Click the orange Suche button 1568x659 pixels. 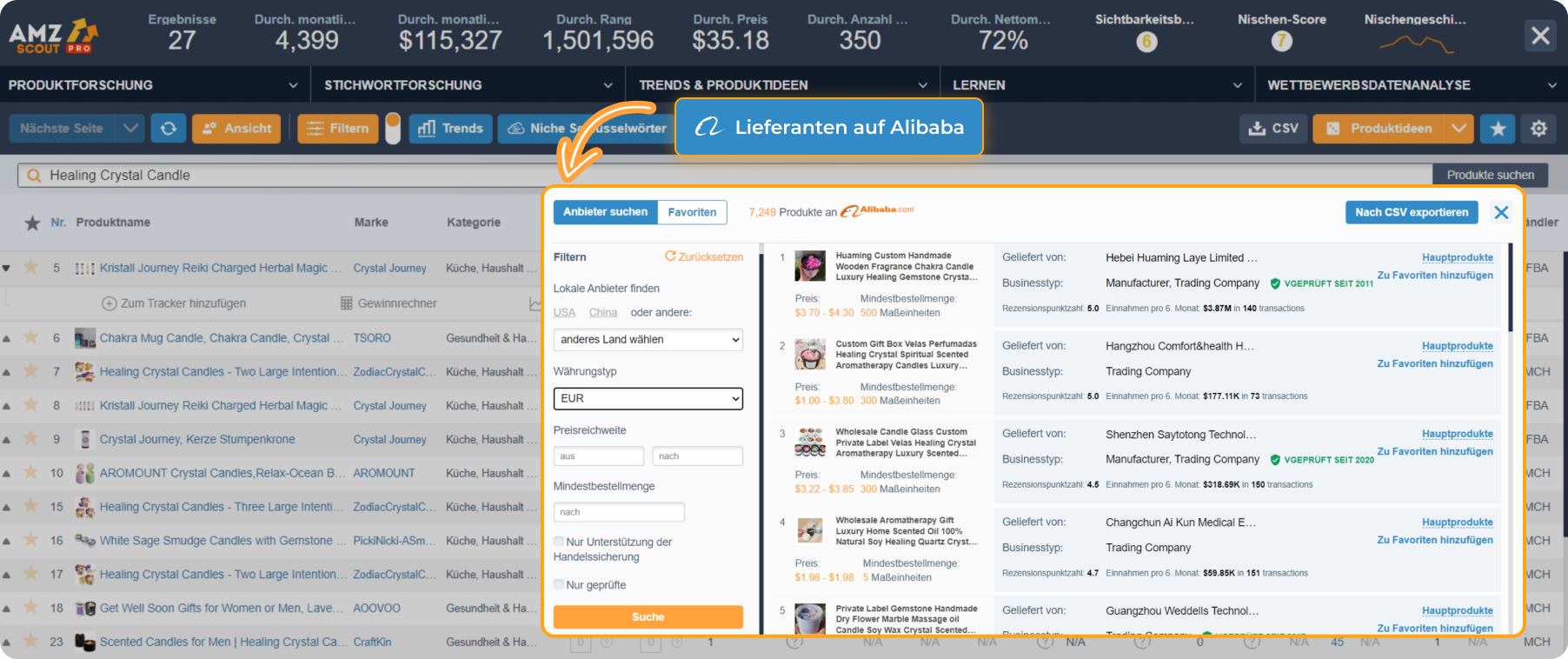point(648,616)
